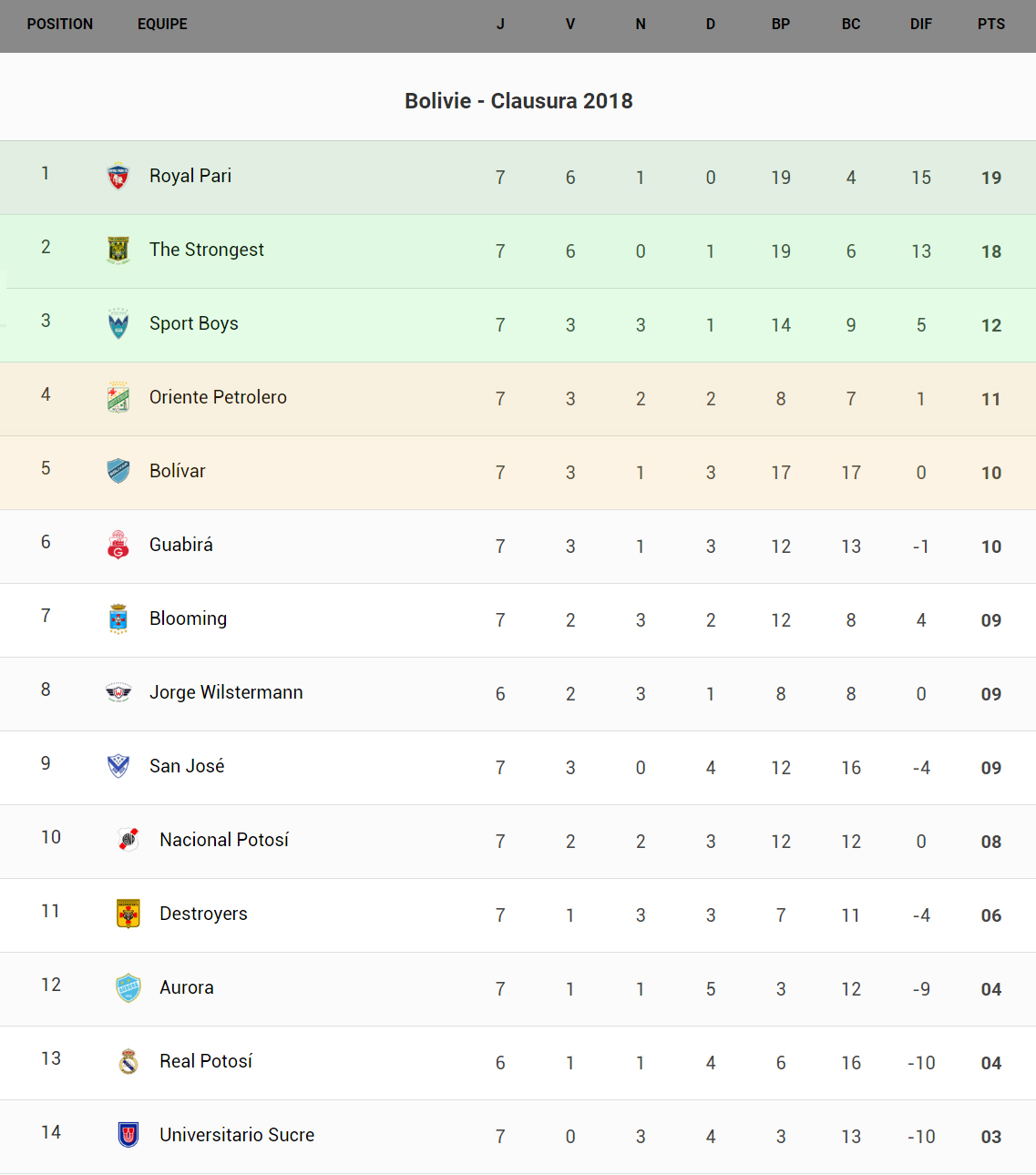The width and height of the screenshot is (1036, 1175).
Task: Click the Royal Pari club crest
Action: (118, 176)
